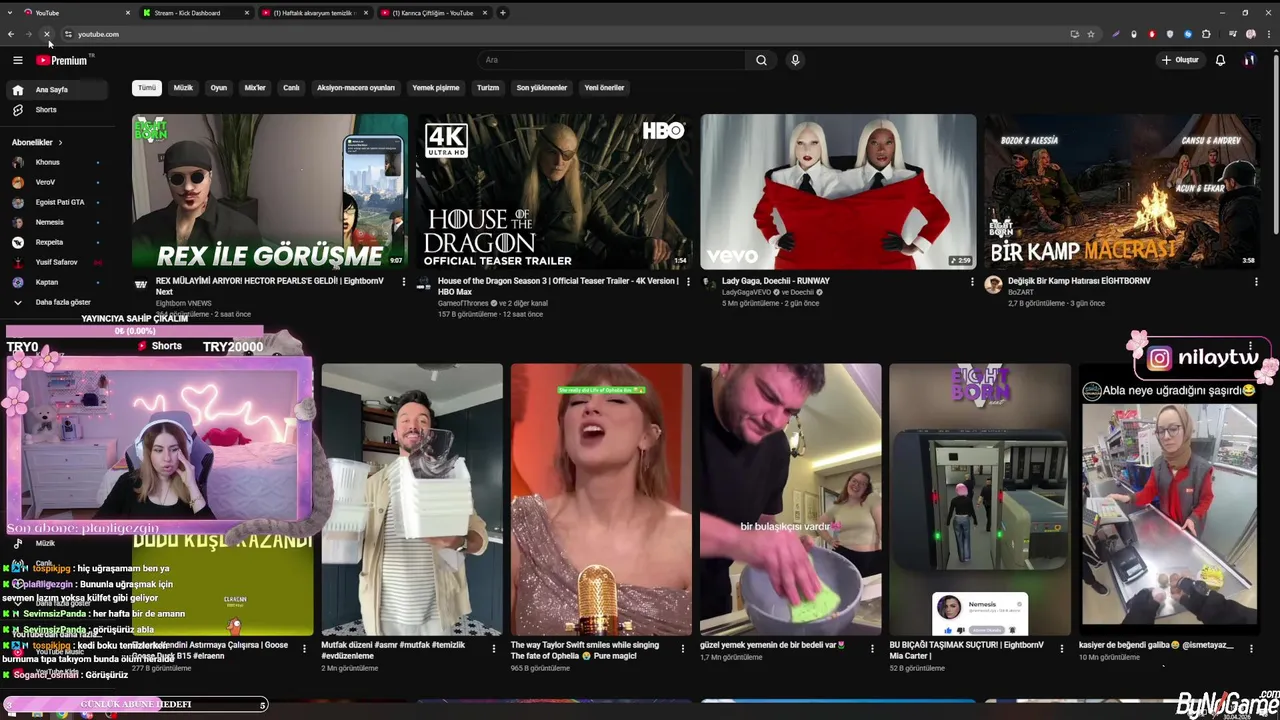Open the Taylor Swift short thumbnail

click(x=601, y=499)
